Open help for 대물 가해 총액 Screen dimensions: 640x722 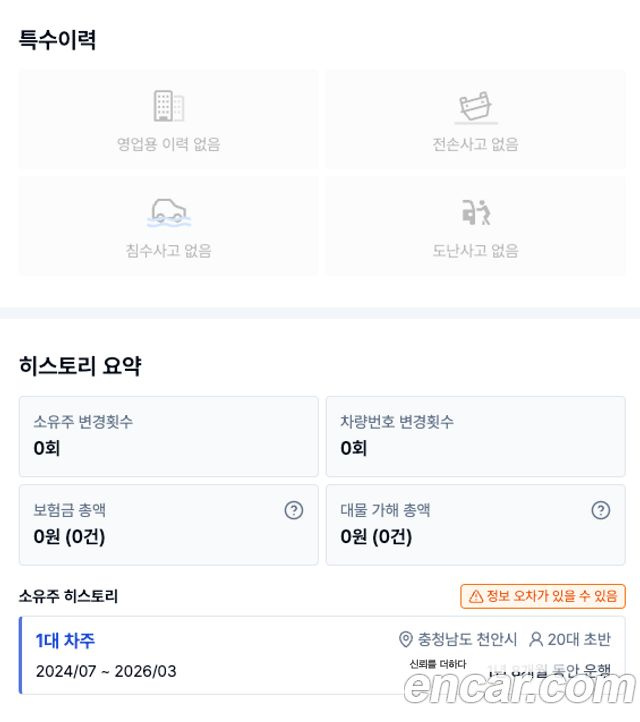coord(601,510)
